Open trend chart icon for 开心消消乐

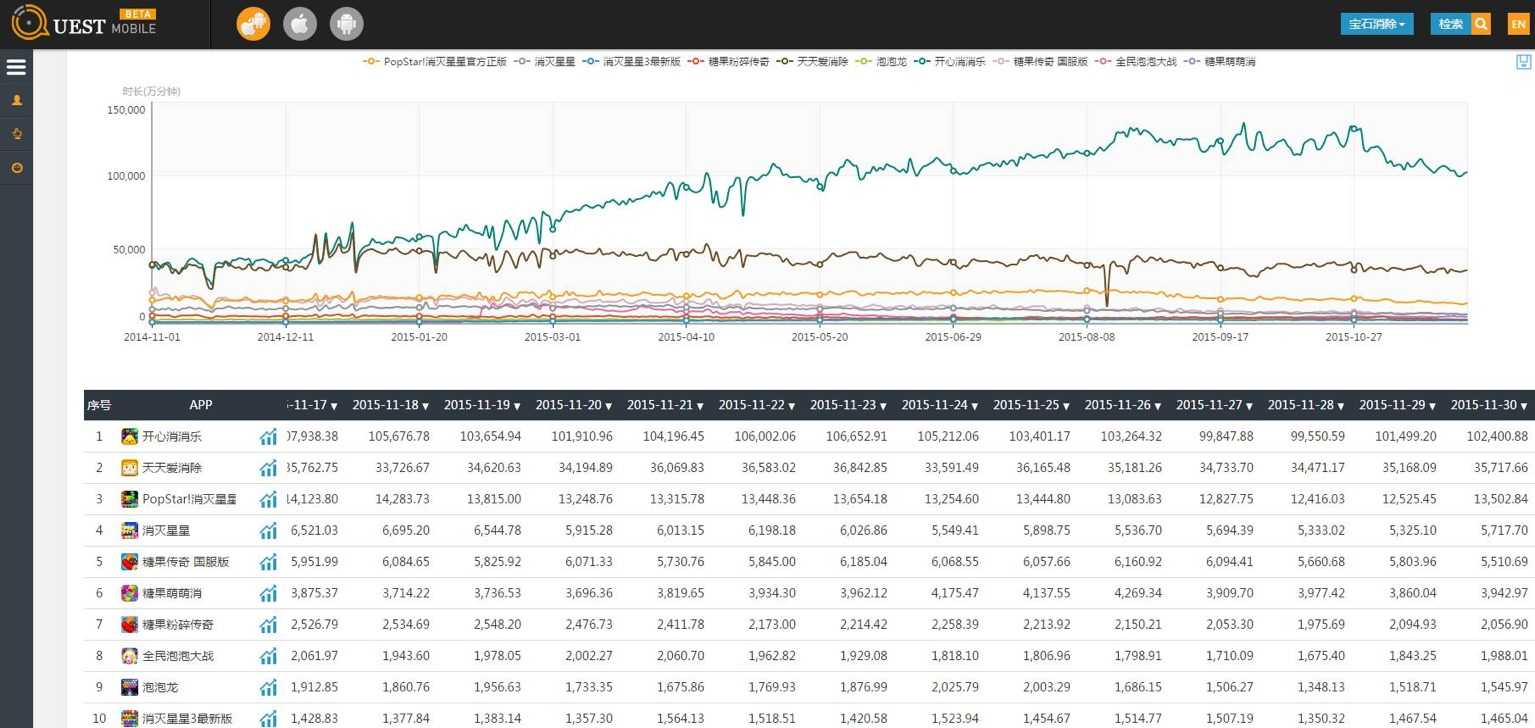coord(268,437)
